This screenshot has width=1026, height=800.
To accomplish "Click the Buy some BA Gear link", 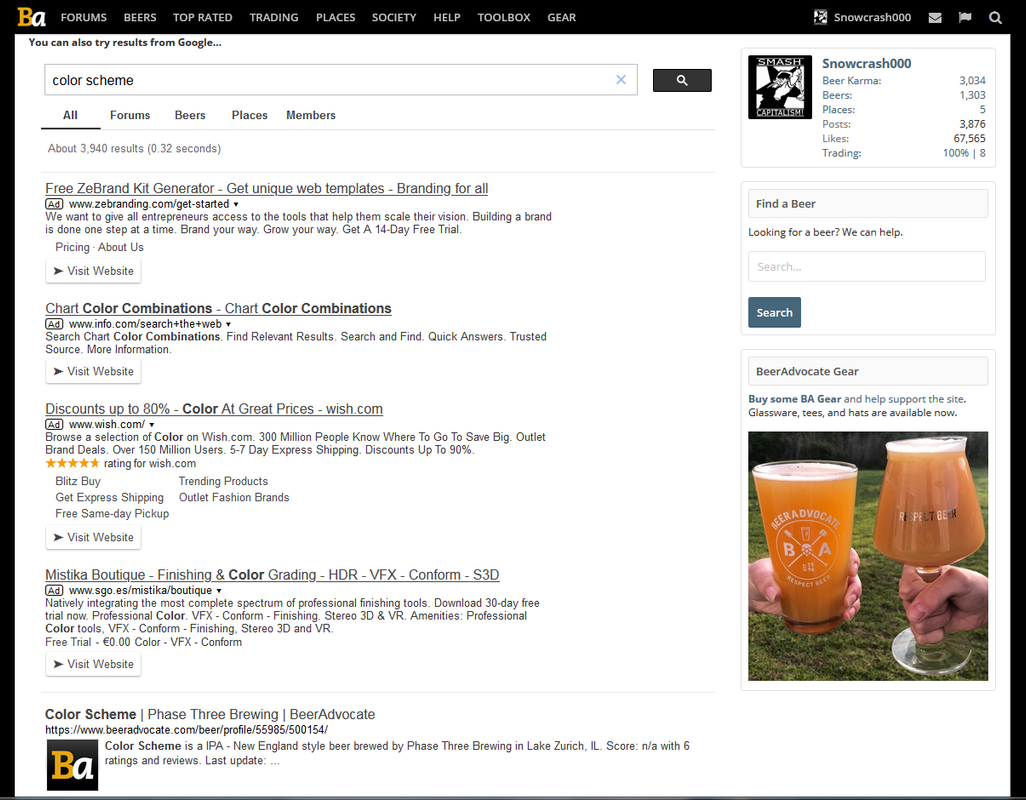I will click(794, 399).
